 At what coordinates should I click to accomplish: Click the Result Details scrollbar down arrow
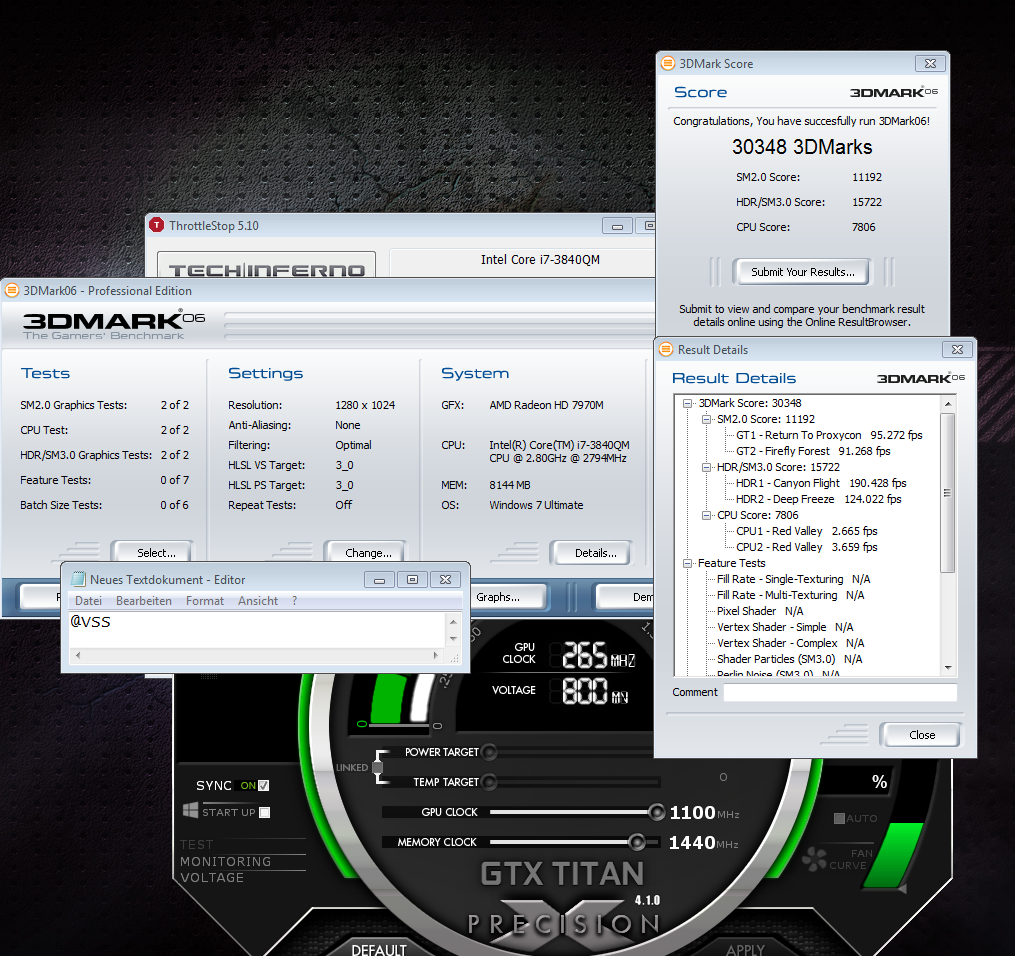tap(948, 668)
